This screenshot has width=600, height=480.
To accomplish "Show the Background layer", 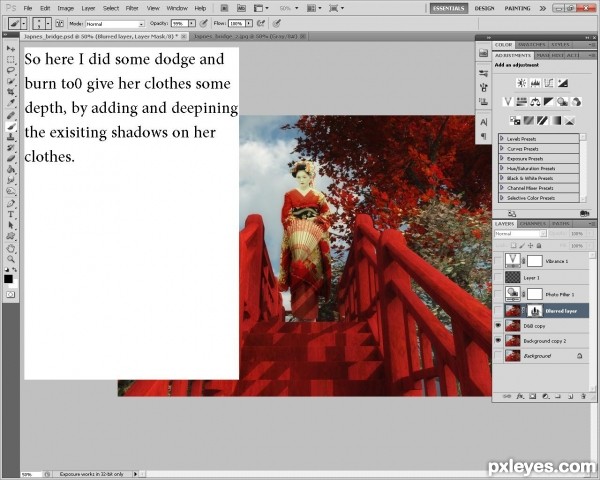I will click(x=498, y=356).
